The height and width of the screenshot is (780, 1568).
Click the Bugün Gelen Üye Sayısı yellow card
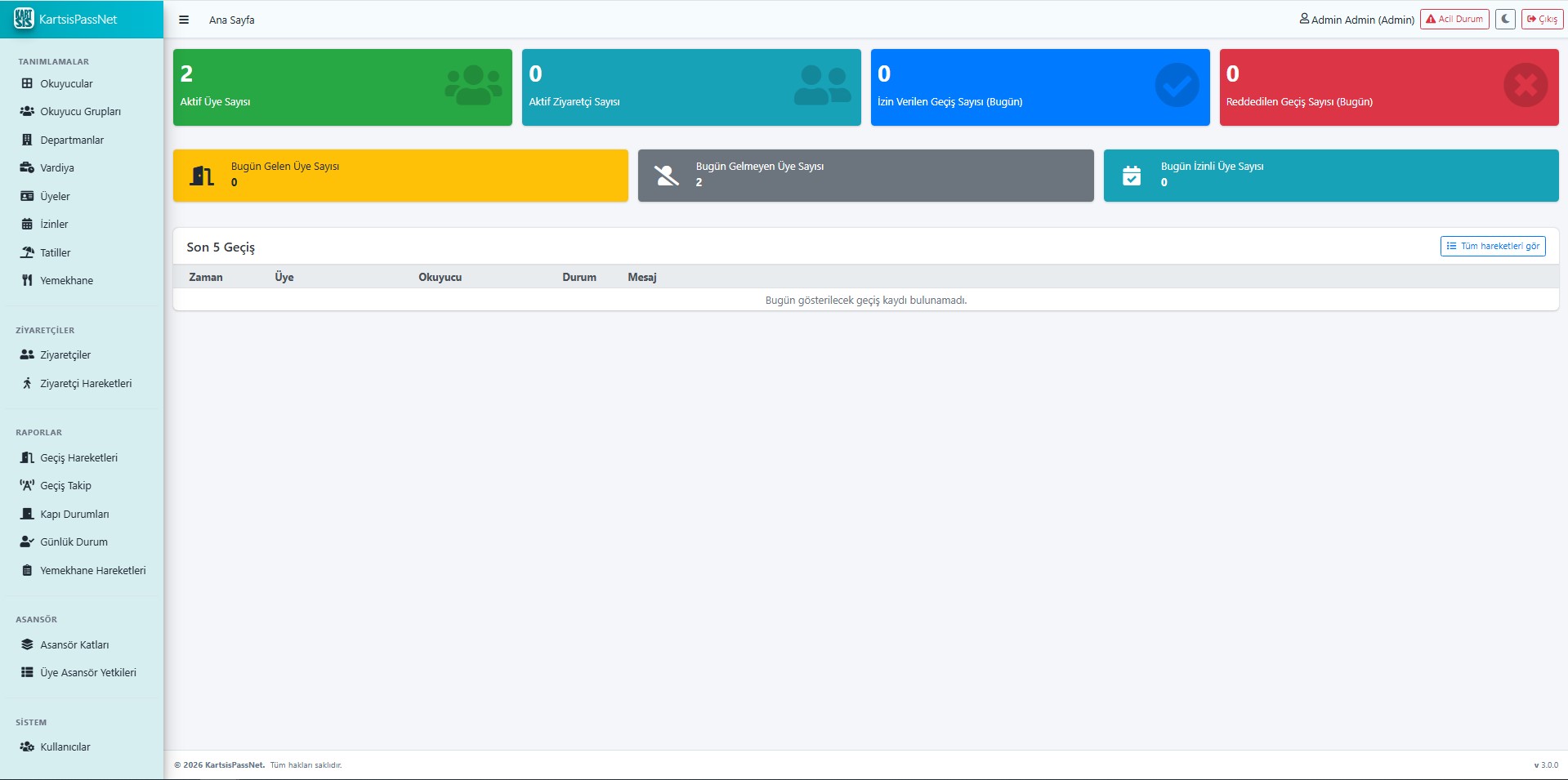[x=400, y=176]
